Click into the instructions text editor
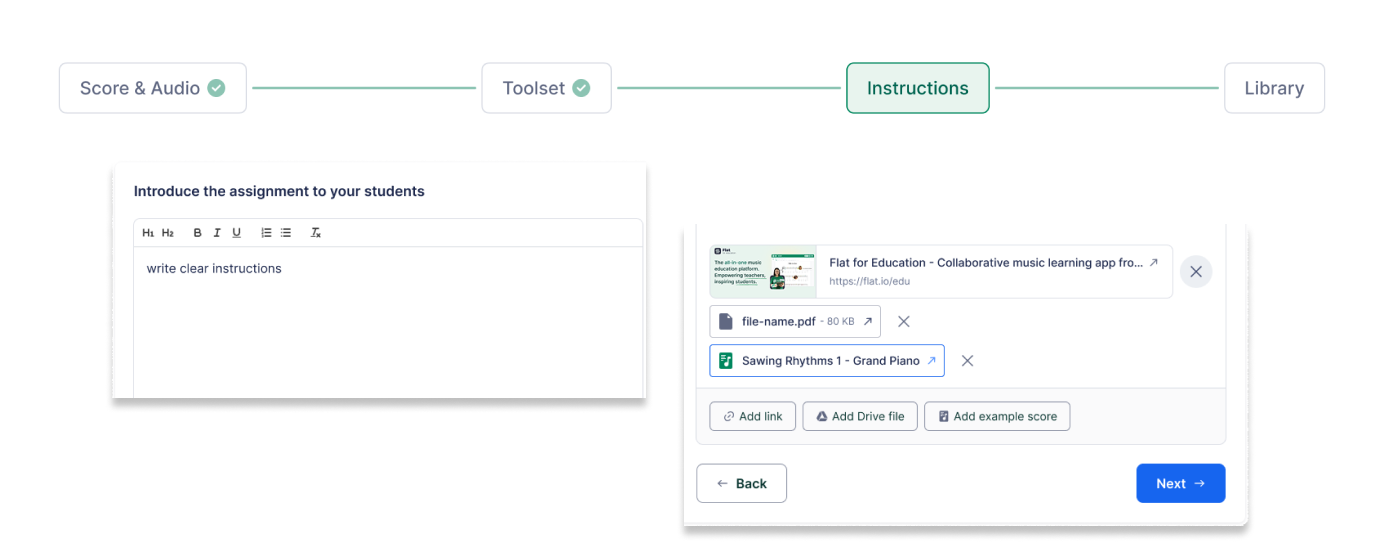The width and height of the screenshot is (1400, 560). tap(388, 320)
